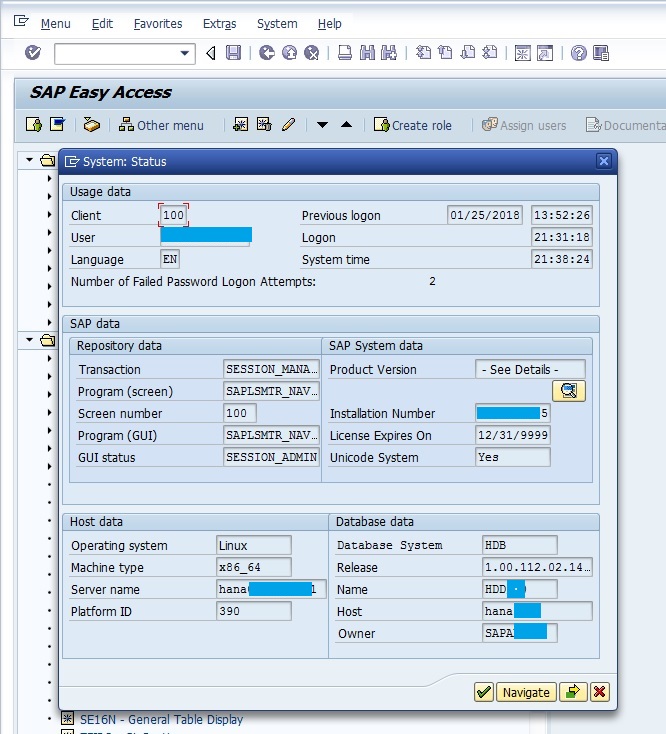Click the pencil Change favorites icon
The image size is (666, 734).
289,125
